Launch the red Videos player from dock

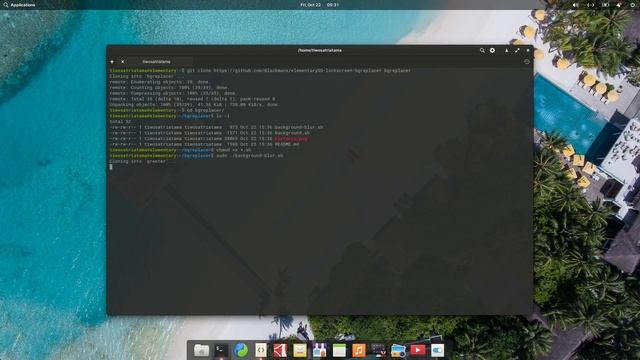pyautogui.click(x=418, y=350)
